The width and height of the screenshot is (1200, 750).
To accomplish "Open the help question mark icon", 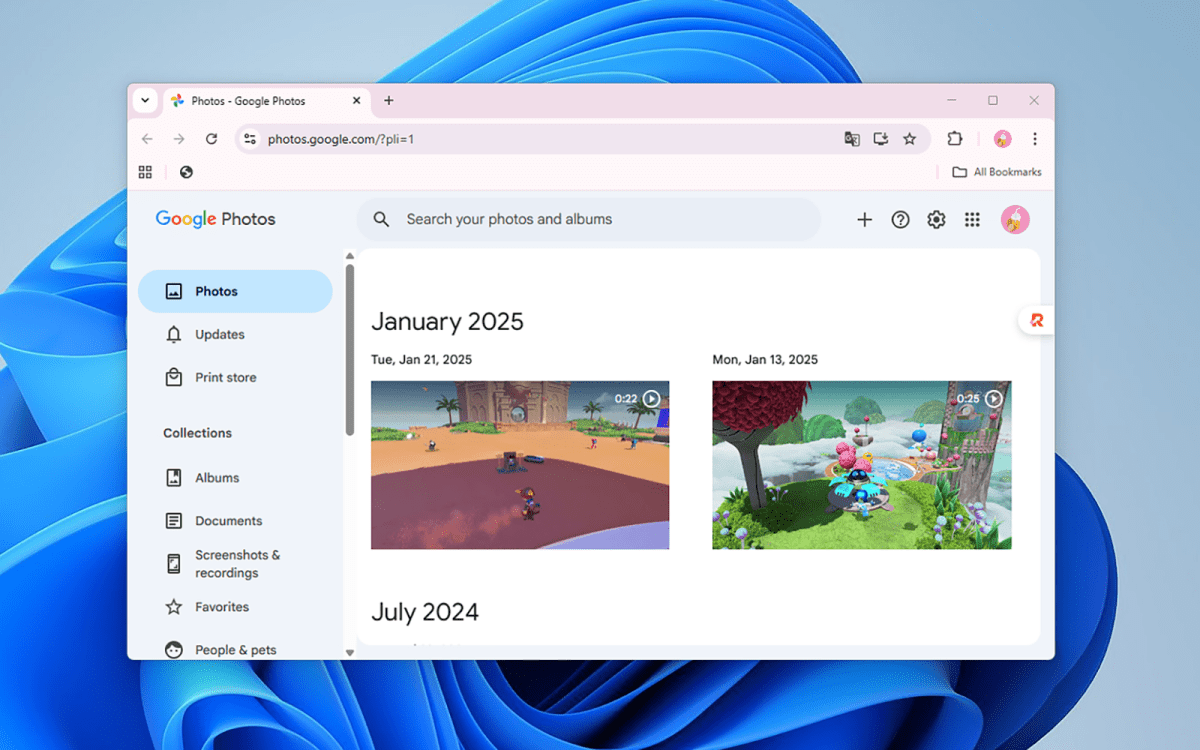I will [x=900, y=220].
